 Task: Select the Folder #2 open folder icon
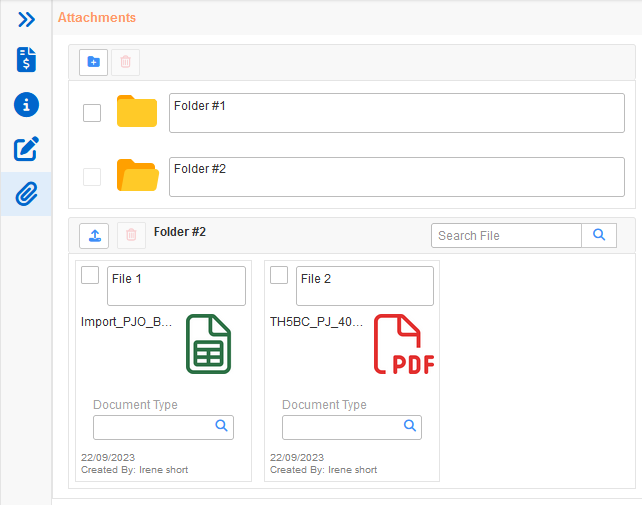tap(137, 175)
